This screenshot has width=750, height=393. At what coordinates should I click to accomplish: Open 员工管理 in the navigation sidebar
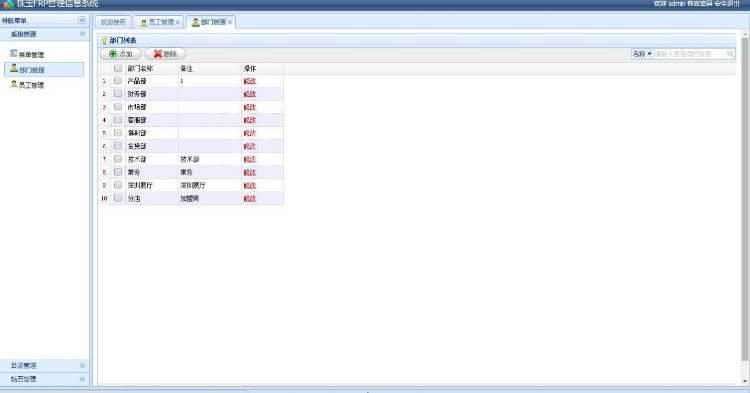coord(27,85)
